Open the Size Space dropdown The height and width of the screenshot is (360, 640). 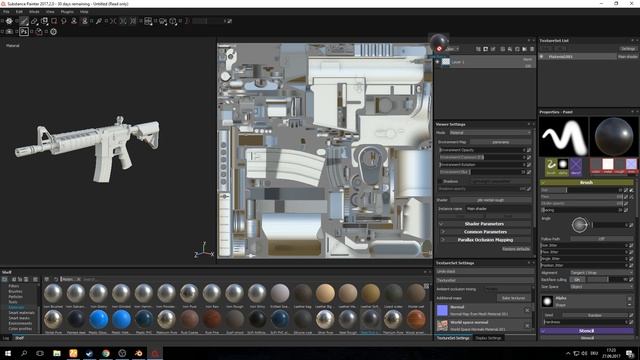tap(601, 287)
